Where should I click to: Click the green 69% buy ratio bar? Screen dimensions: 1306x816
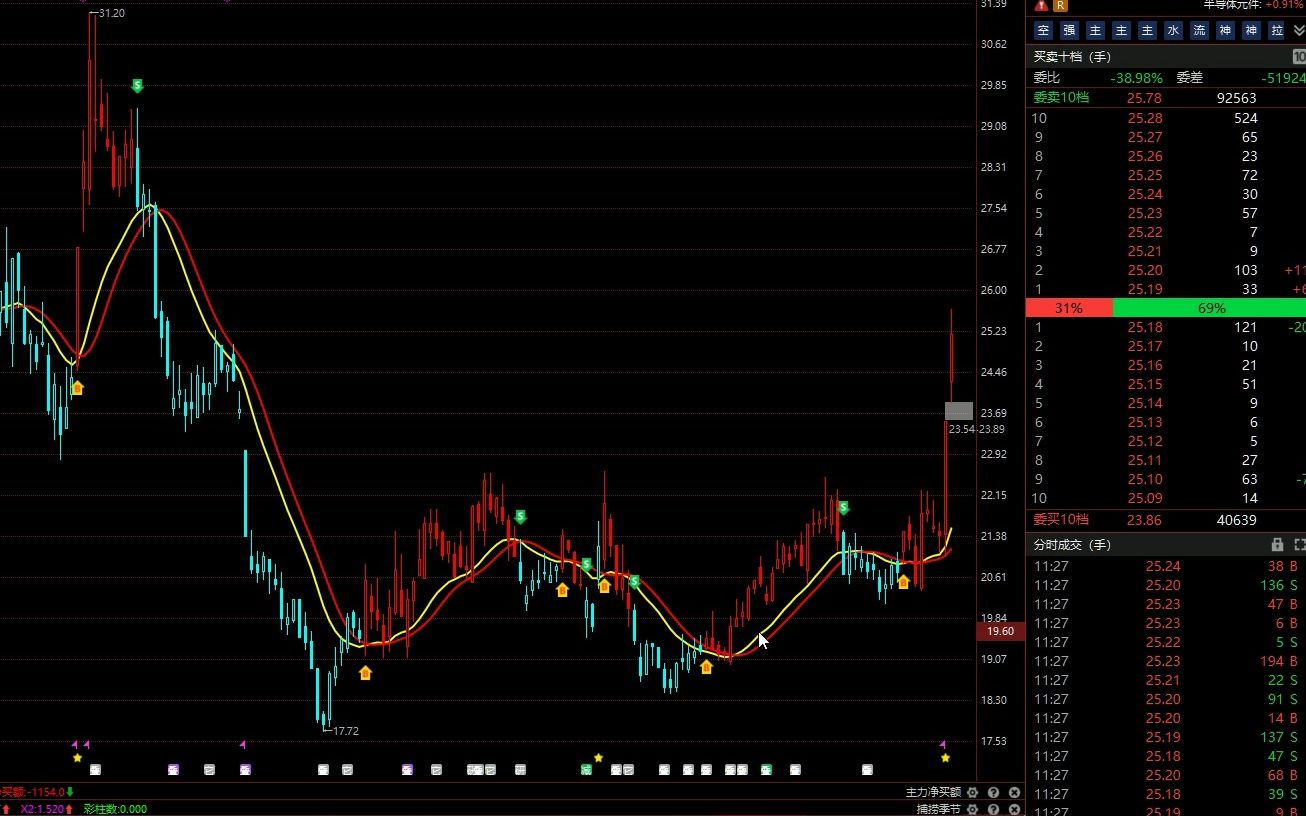[x=1209, y=308]
